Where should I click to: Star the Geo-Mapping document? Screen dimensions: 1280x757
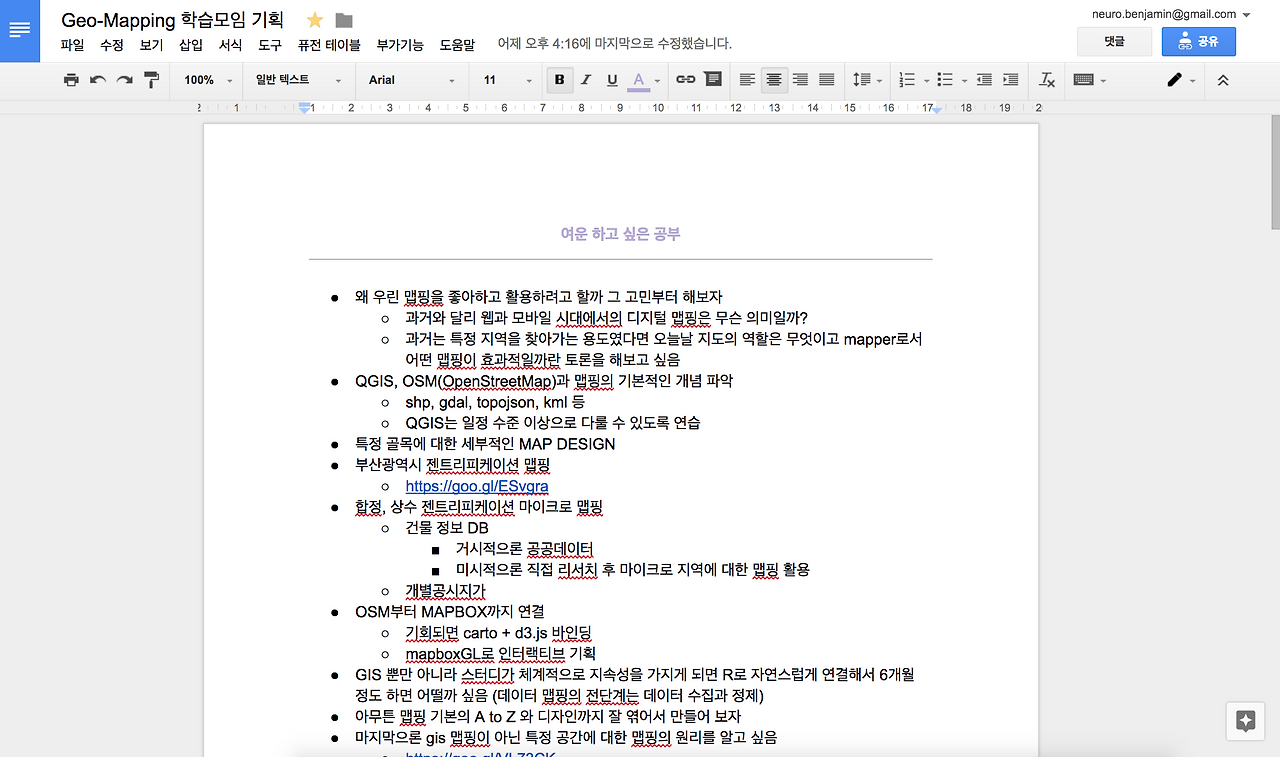click(x=314, y=19)
